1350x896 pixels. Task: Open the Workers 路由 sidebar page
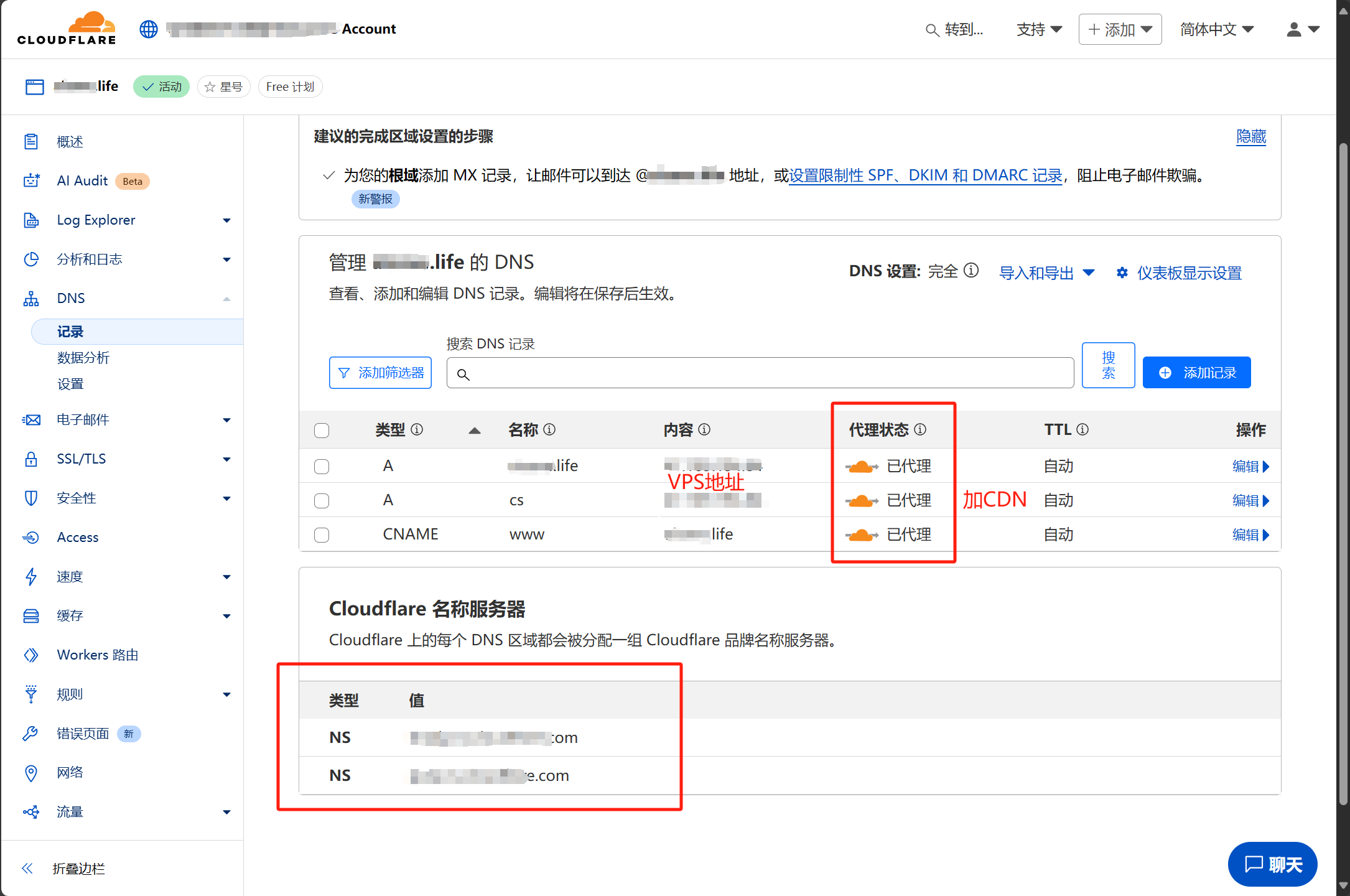click(x=98, y=655)
